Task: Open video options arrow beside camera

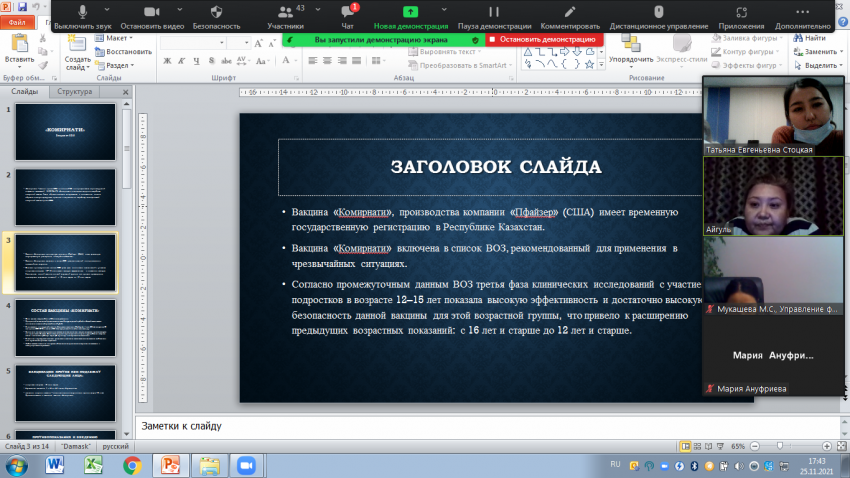Action: pyautogui.click(x=179, y=10)
